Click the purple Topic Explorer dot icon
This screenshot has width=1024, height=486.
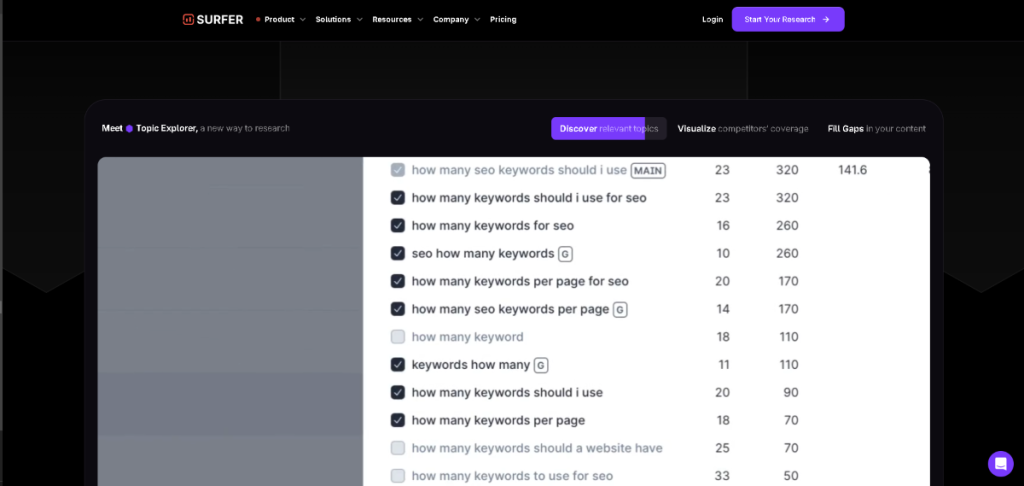tap(129, 129)
